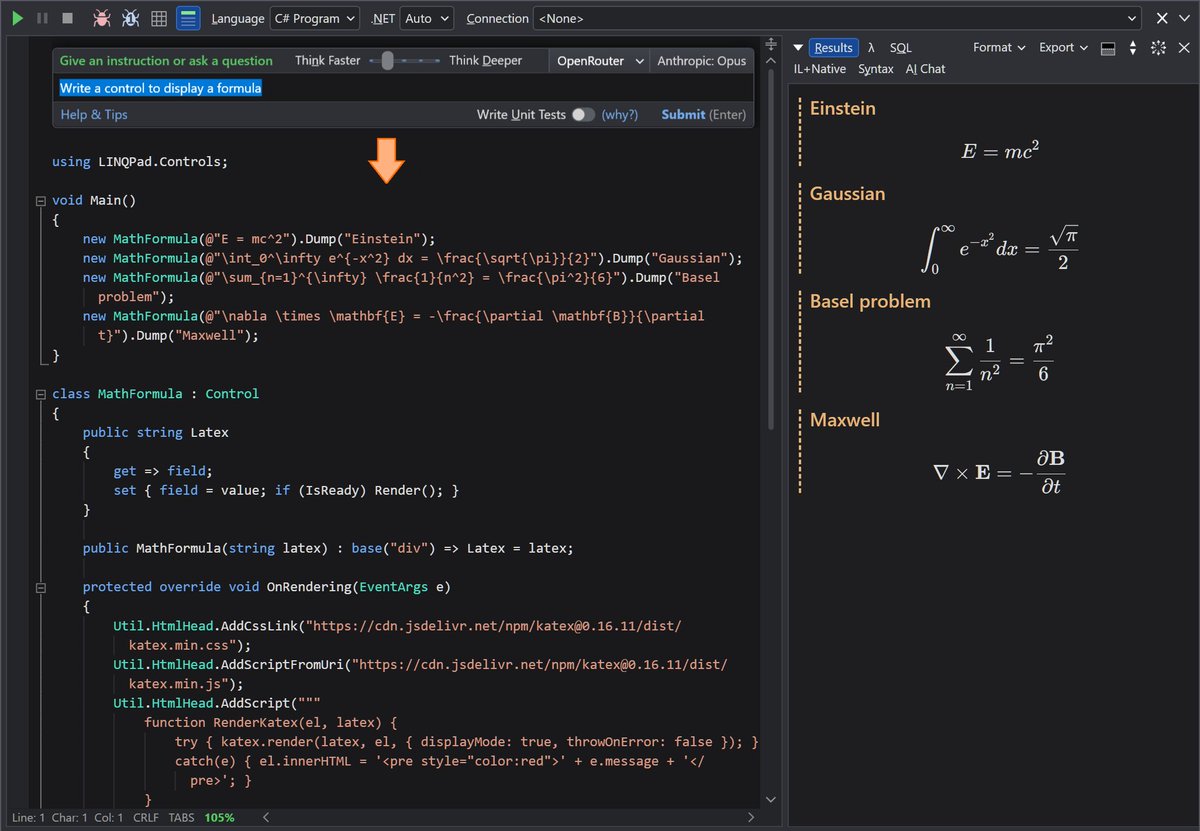Click Think Deeper label
The height and width of the screenshot is (831, 1200).
[486, 61]
